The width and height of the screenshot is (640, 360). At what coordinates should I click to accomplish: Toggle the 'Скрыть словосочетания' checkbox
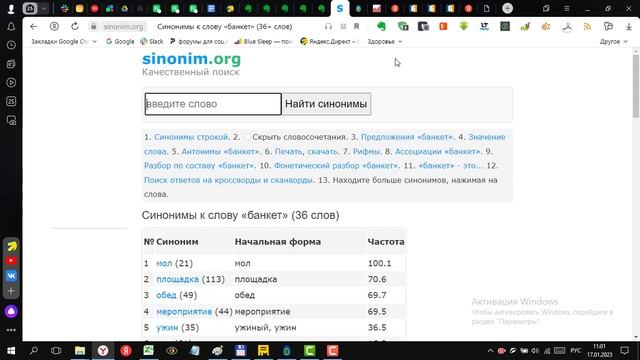(248, 137)
